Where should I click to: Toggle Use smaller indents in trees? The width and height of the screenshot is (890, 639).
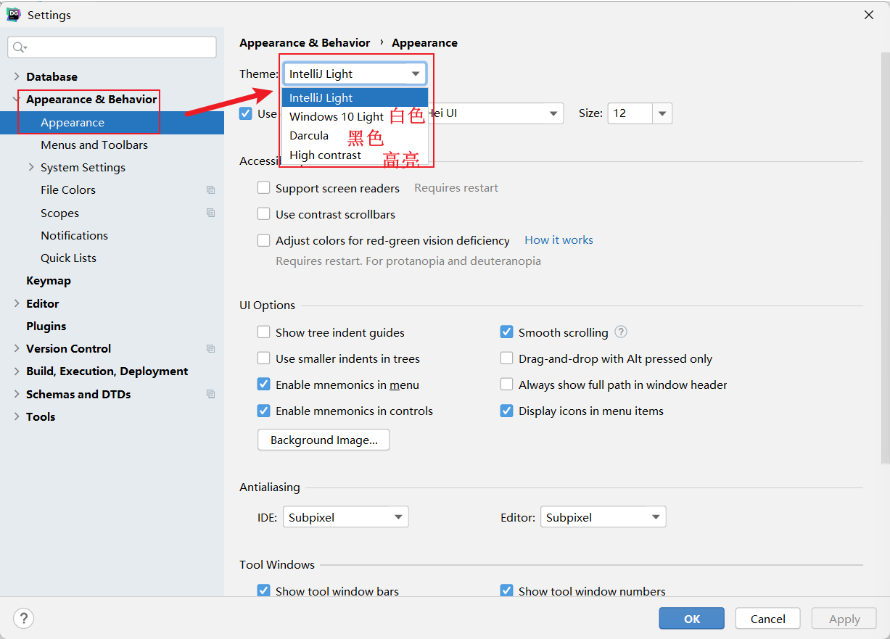pyautogui.click(x=263, y=358)
